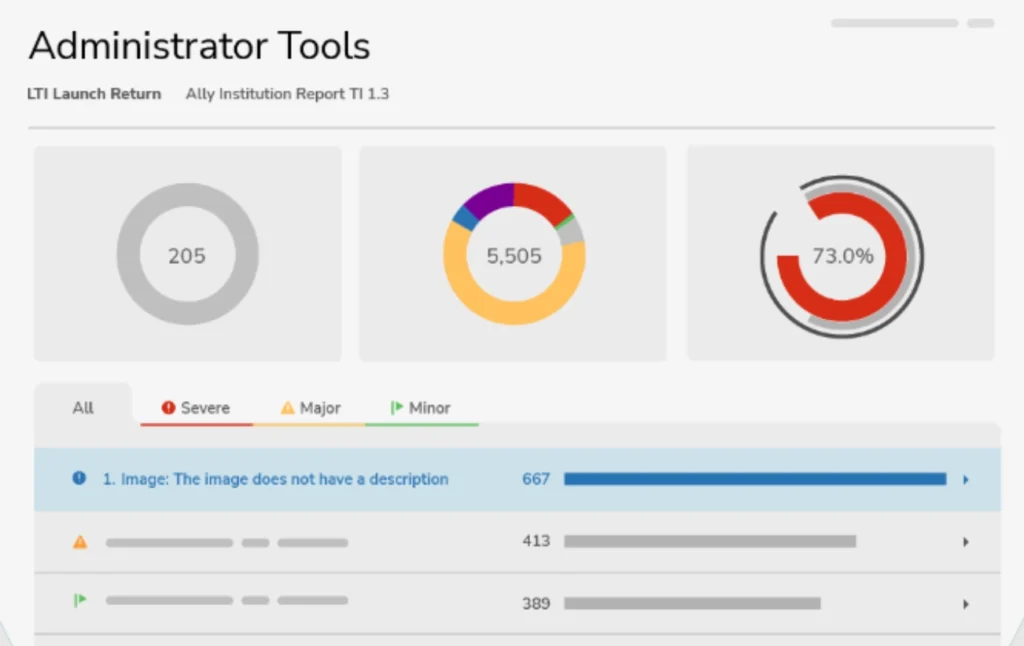The image size is (1024, 646).
Task: Select the All tab
Action: [x=82, y=407]
